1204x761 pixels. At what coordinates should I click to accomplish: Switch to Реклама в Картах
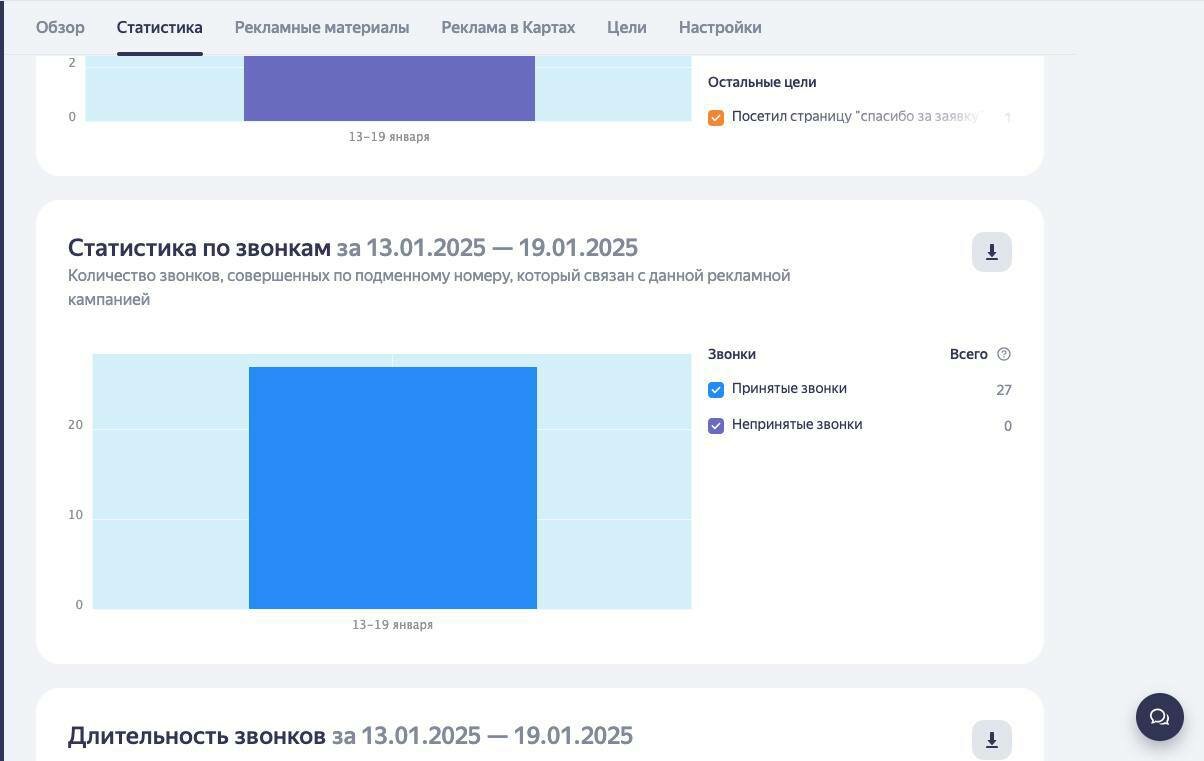pyautogui.click(x=508, y=27)
